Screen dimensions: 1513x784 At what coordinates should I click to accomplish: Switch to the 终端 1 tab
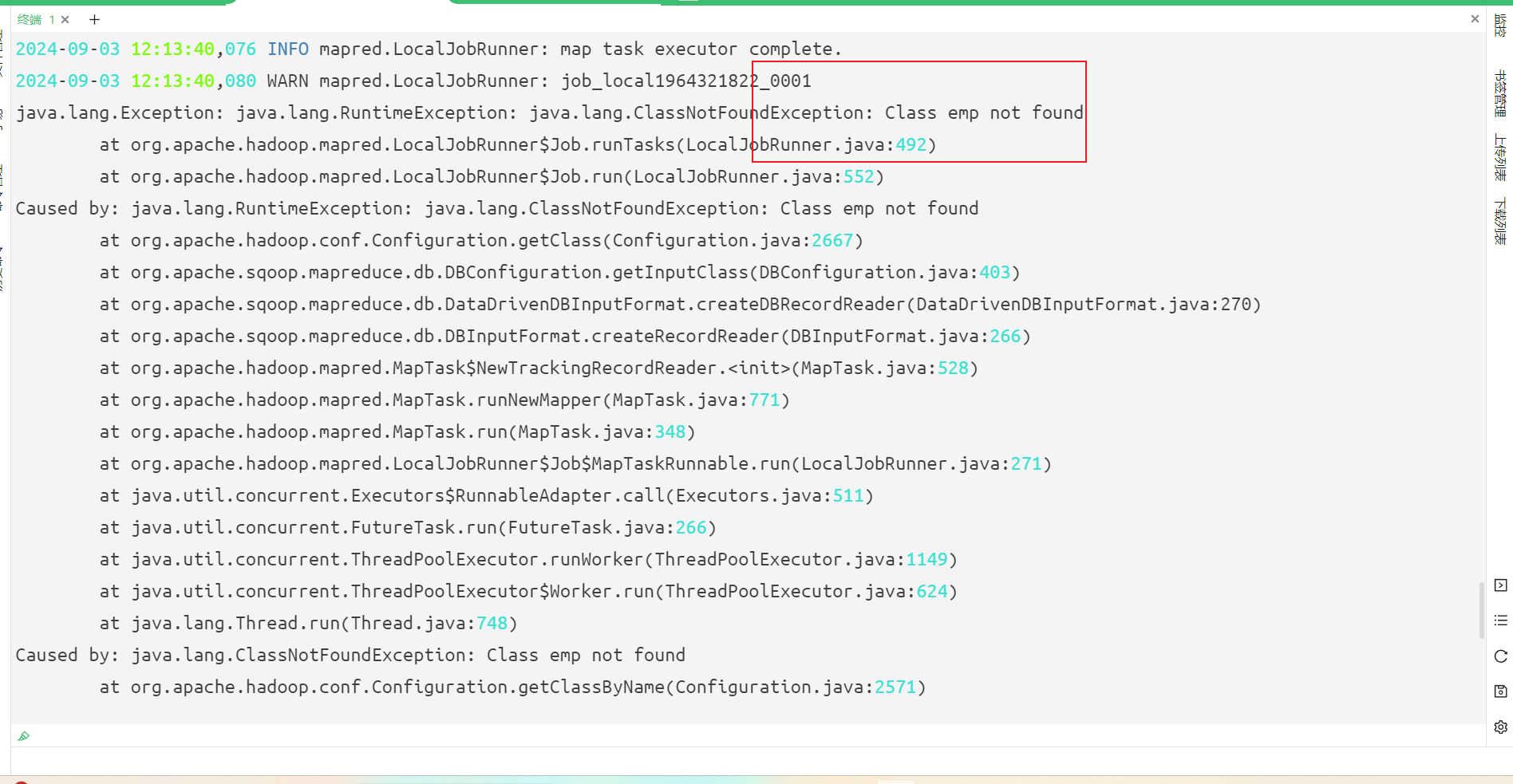35,19
